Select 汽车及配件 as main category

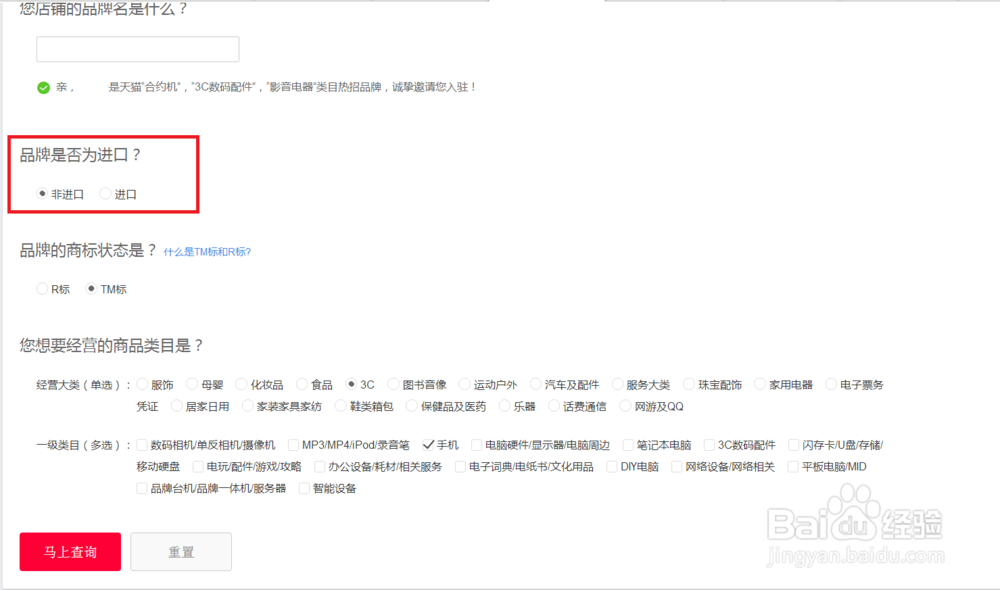tap(536, 384)
